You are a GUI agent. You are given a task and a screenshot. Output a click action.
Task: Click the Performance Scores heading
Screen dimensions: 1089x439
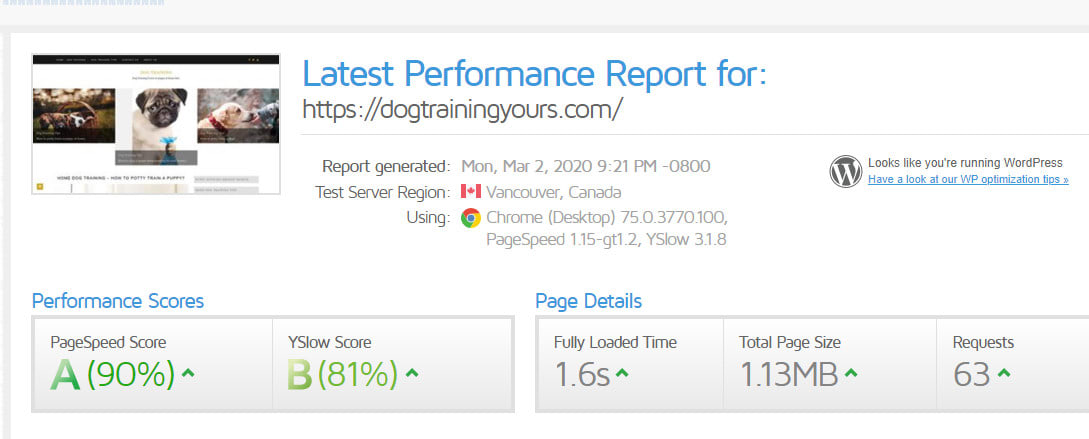click(118, 301)
